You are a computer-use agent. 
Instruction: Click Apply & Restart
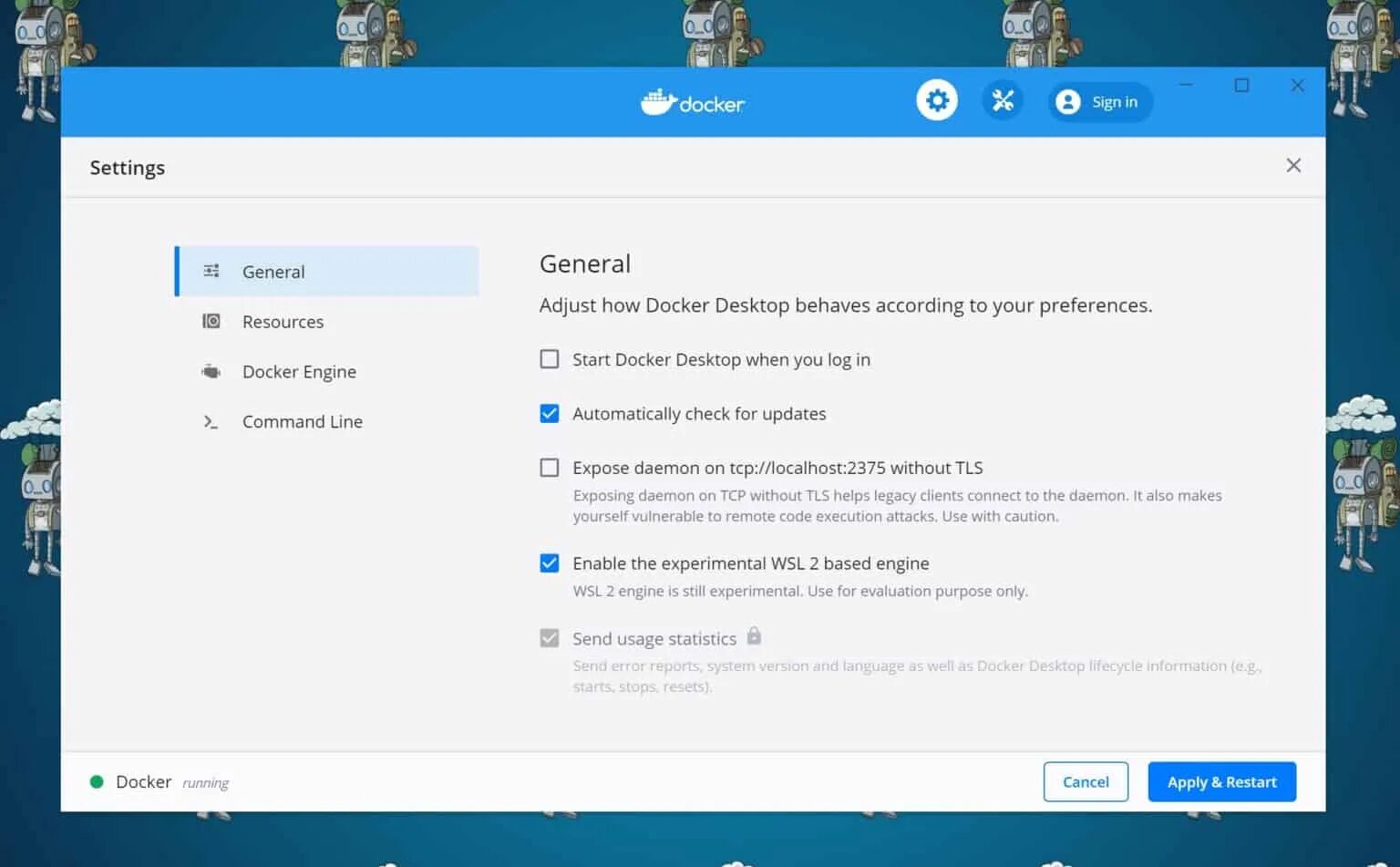[1221, 781]
